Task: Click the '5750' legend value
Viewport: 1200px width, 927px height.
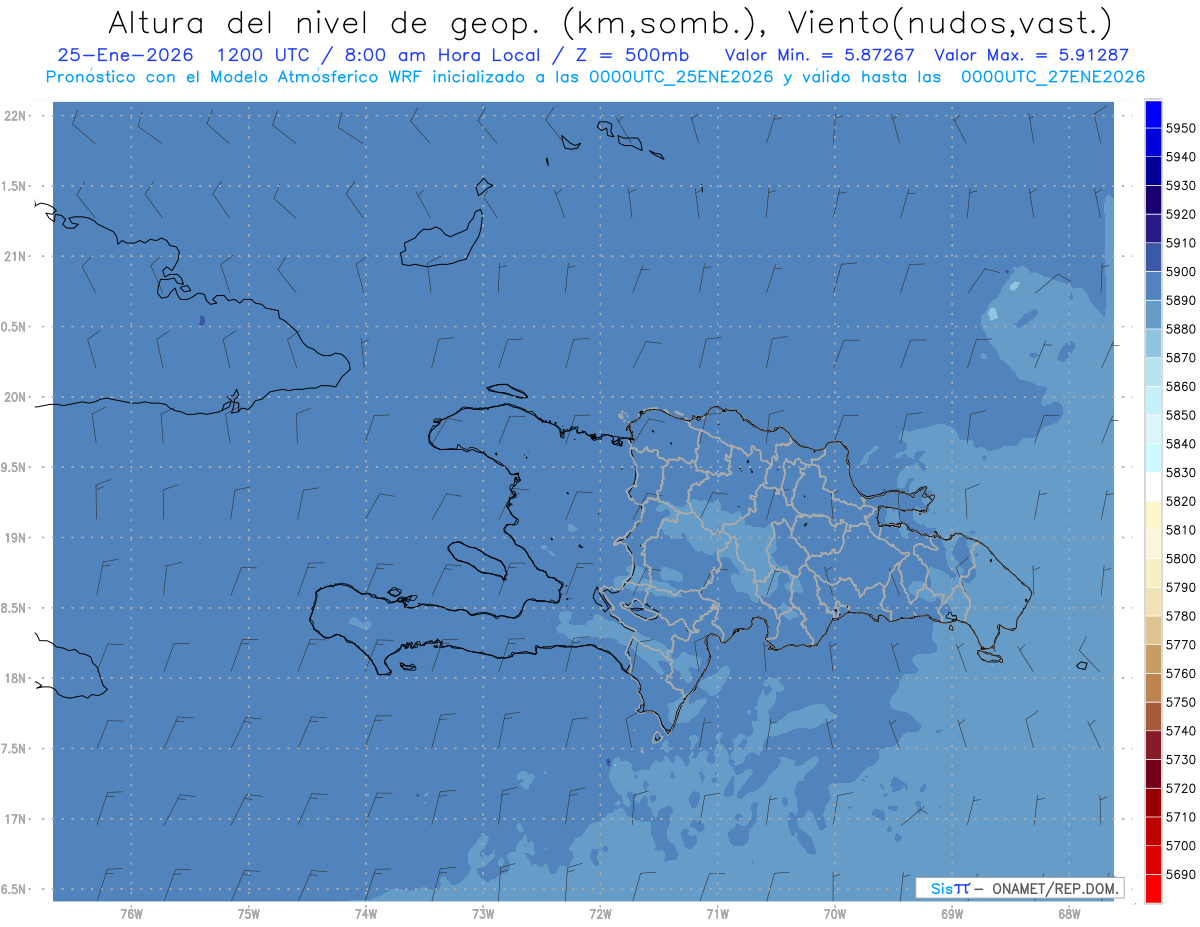Action: click(x=1180, y=702)
